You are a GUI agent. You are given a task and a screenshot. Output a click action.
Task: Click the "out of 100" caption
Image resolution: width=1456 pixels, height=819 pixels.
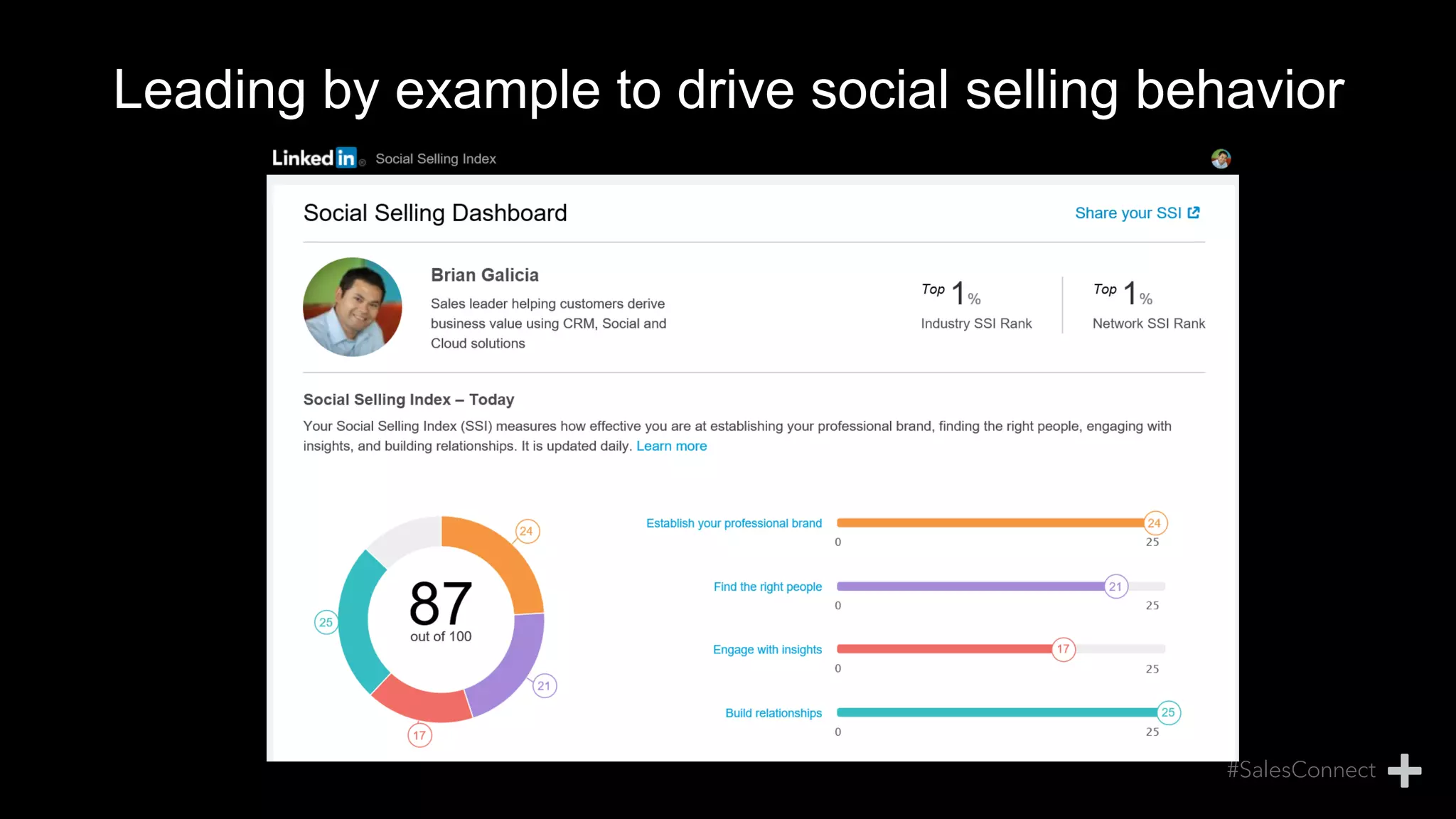[x=441, y=636]
